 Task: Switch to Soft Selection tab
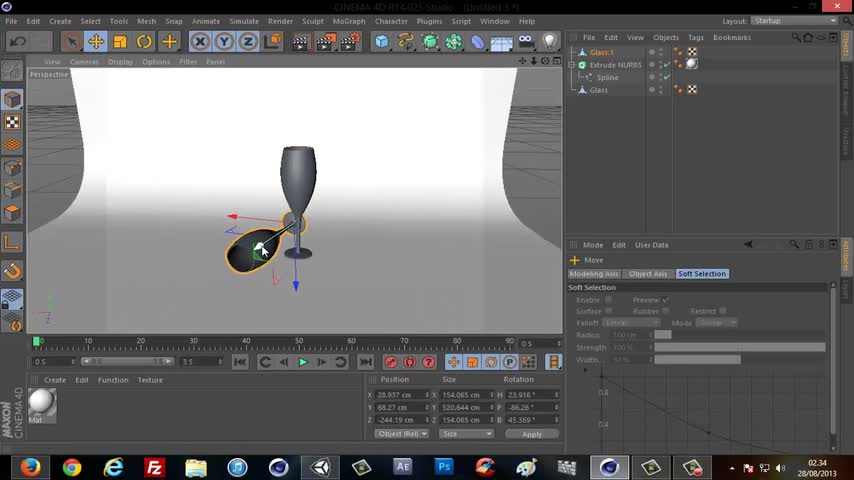coord(702,274)
